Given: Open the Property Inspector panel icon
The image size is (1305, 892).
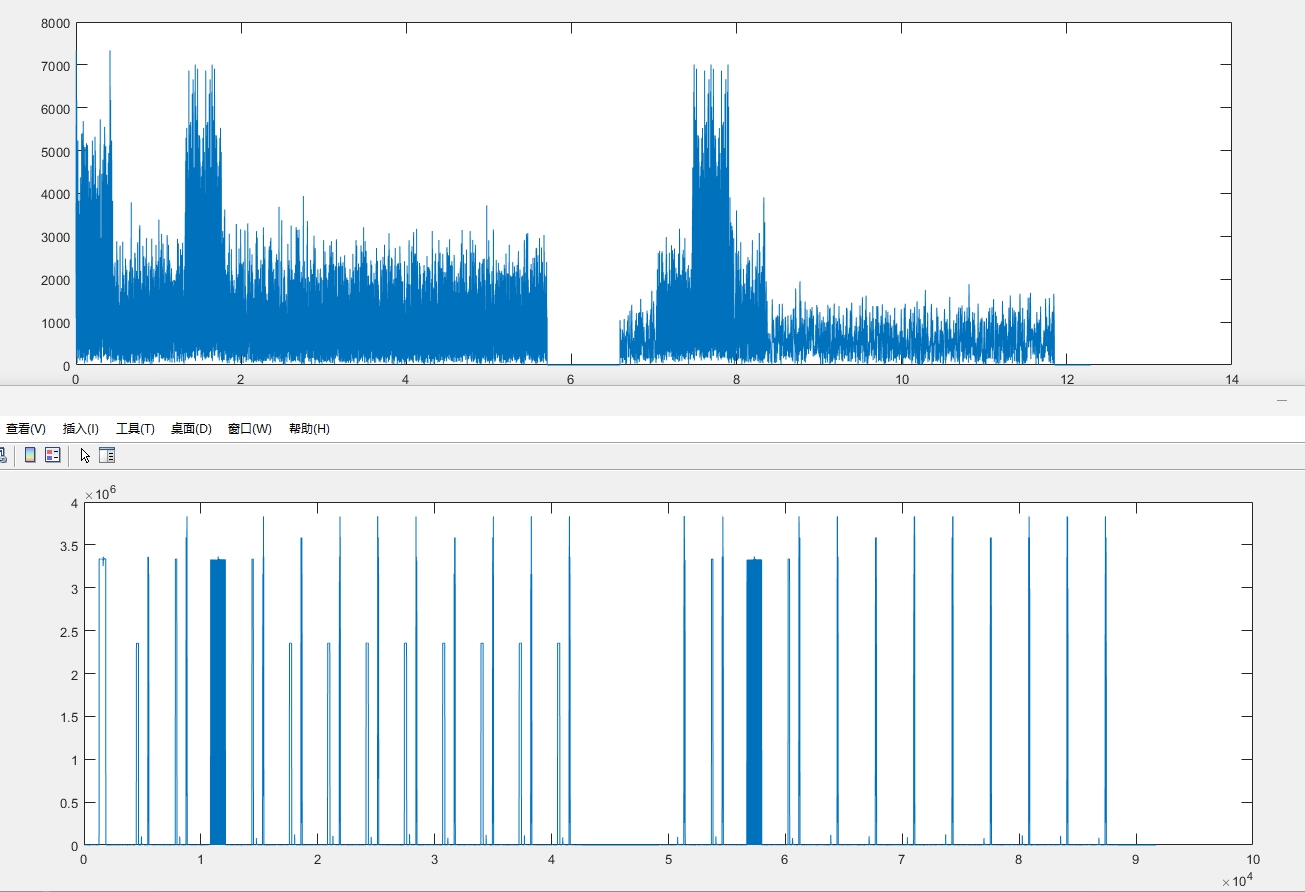Looking at the screenshot, I should pyautogui.click(x=107, y=455).
